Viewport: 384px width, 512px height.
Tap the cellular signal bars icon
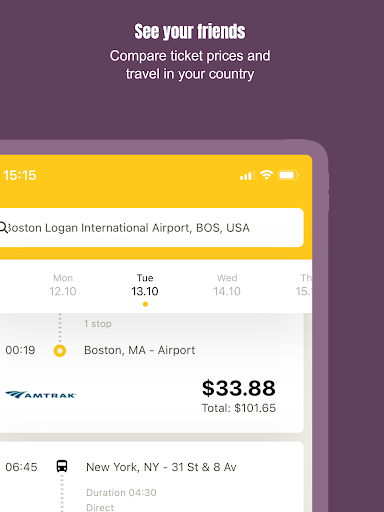247,175
